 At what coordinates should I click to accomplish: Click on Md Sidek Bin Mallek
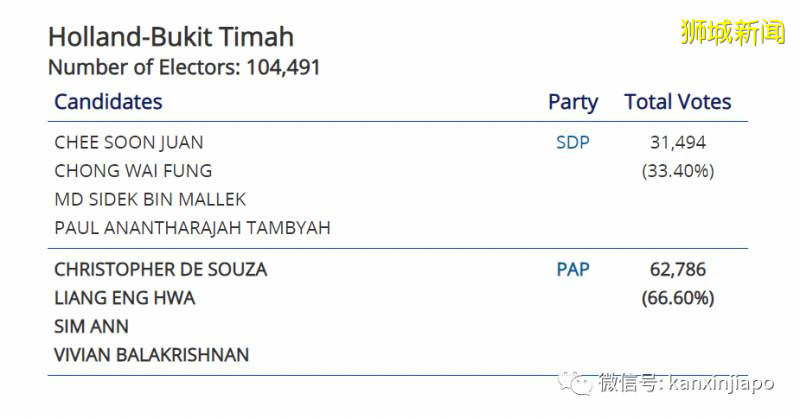[x=150, y=199]
